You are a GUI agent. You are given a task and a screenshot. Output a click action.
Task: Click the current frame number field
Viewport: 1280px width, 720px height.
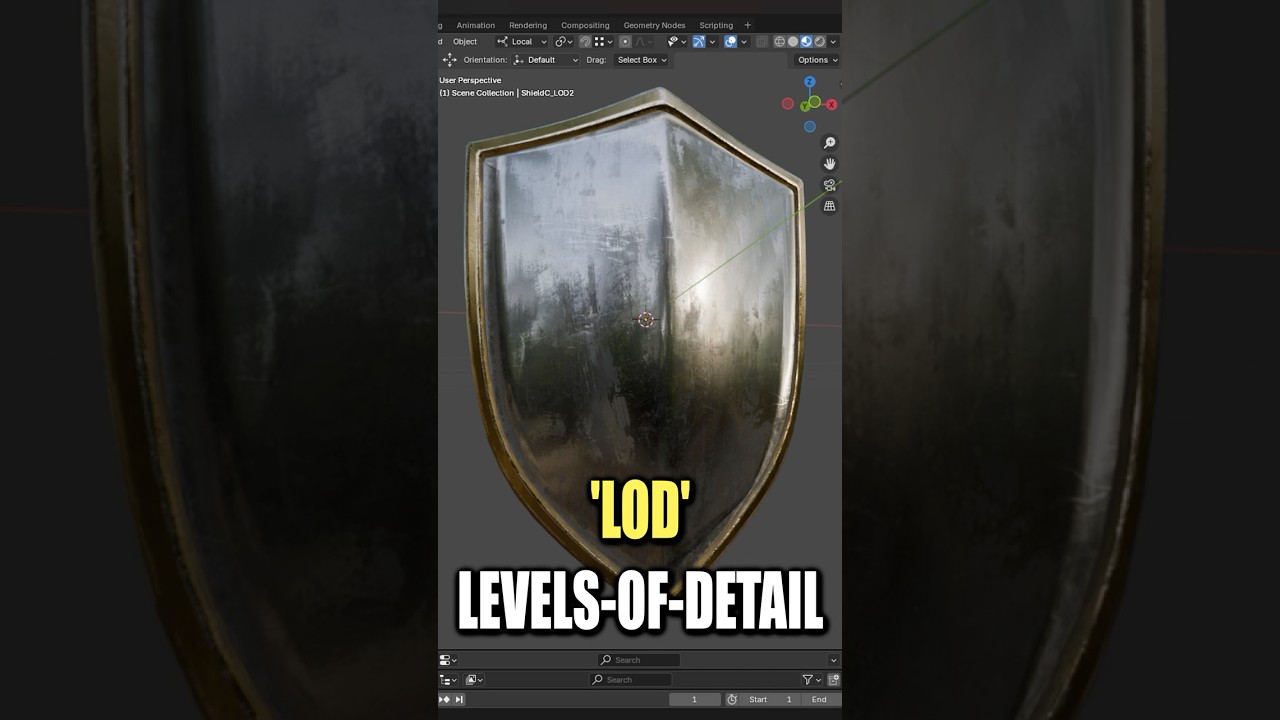[695, 700]
